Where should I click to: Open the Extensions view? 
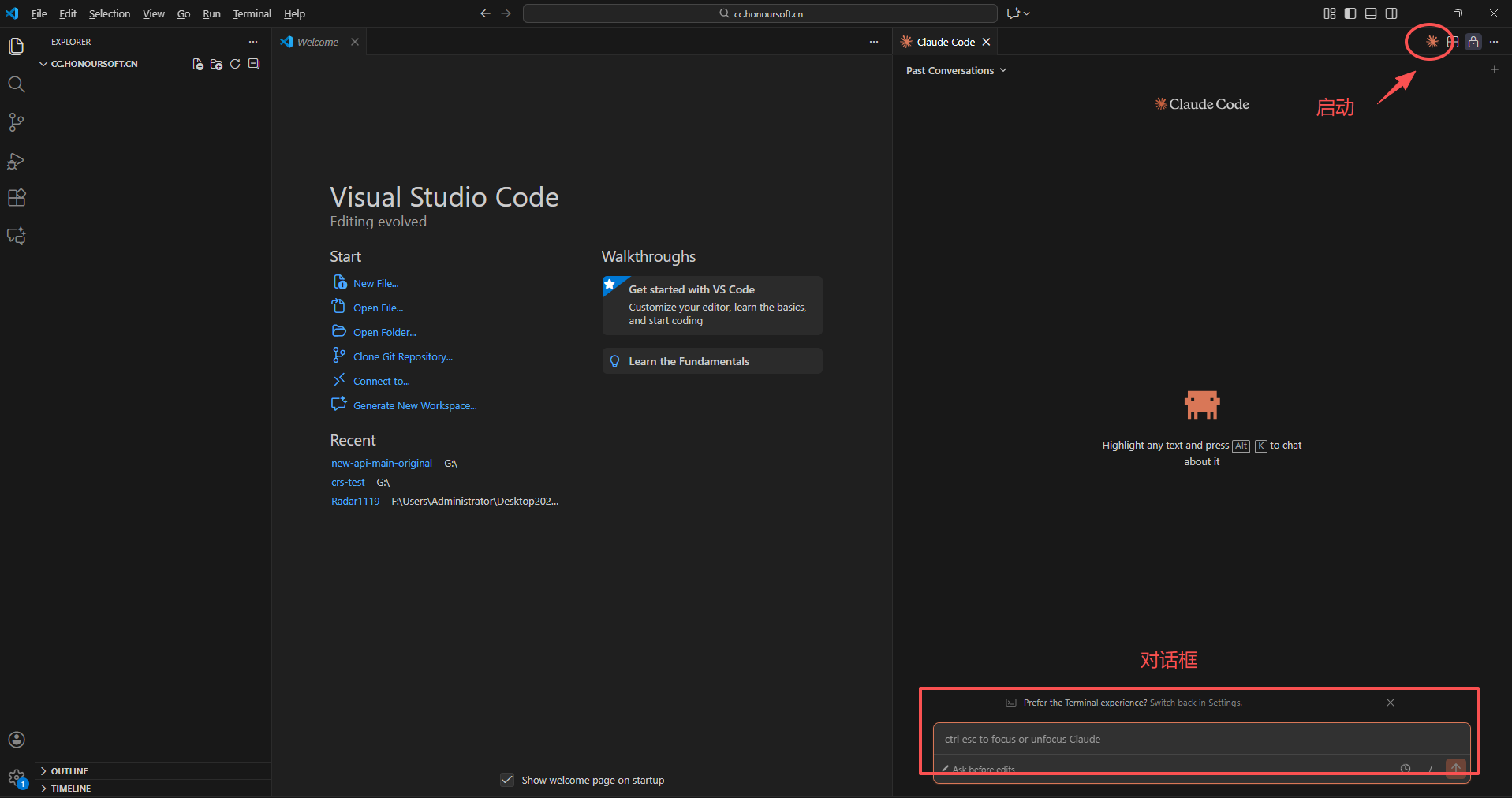(17, 198)
